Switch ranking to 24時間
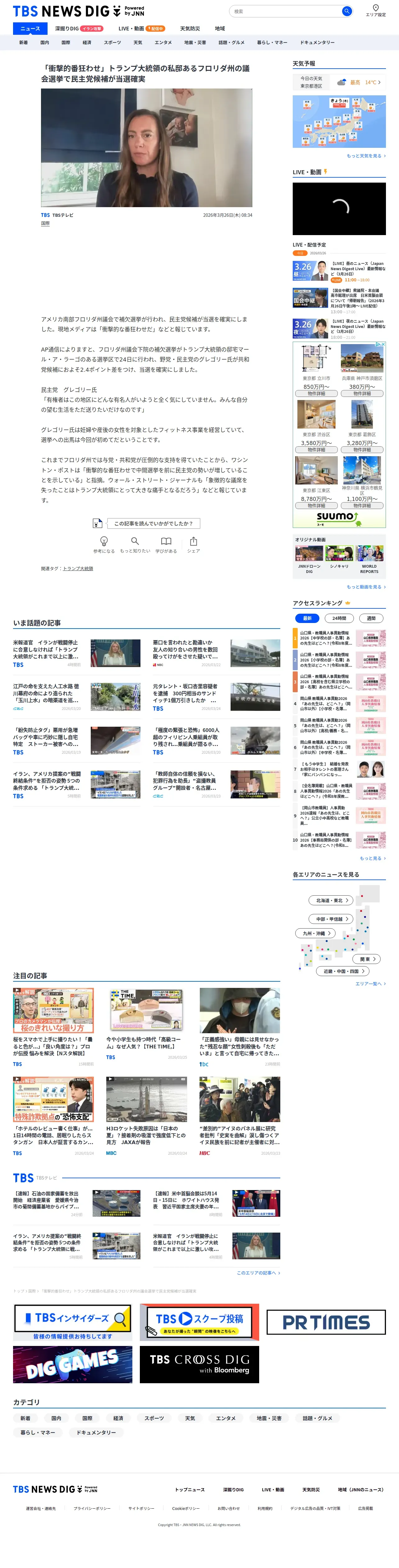The width and height of the screenshot is (399, 1568). point(339,618)
